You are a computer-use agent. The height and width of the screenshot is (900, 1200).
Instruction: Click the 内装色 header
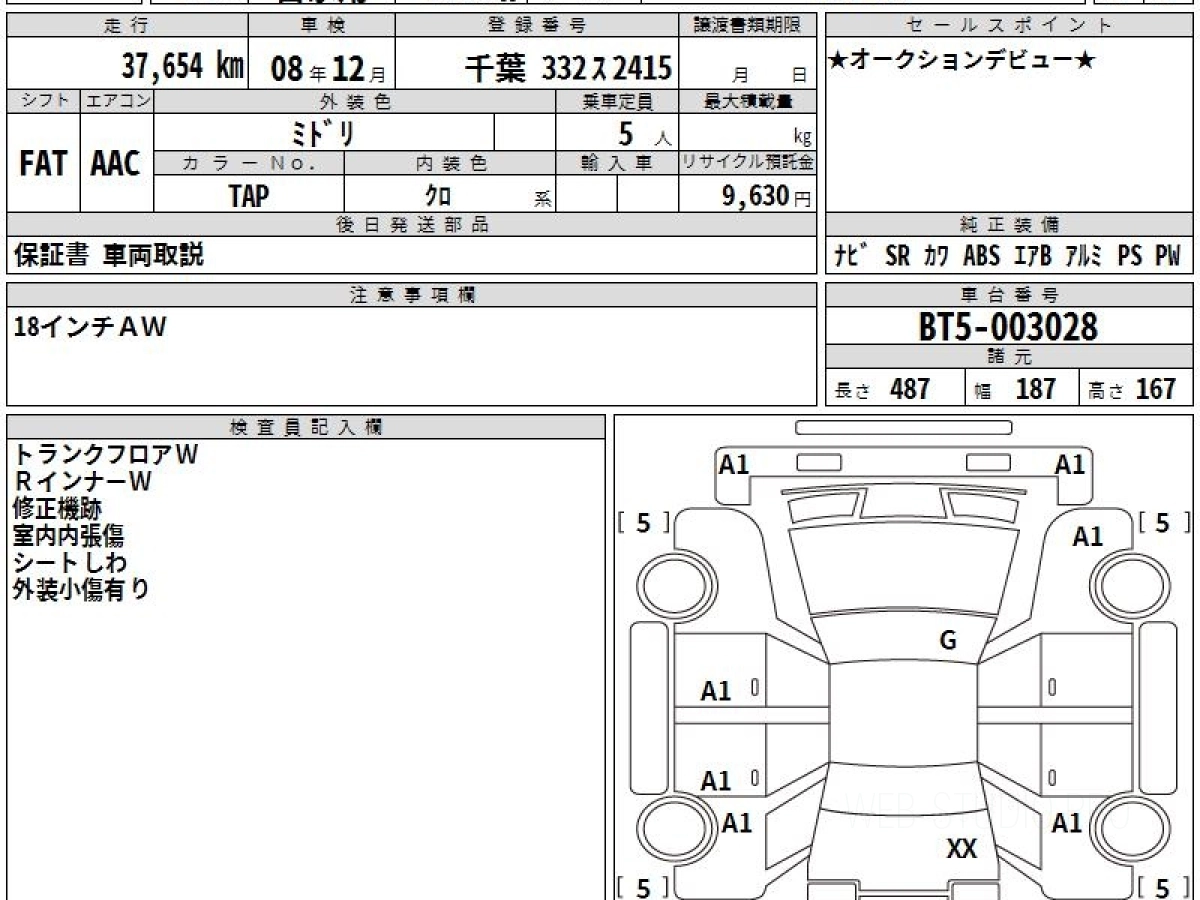click(451, 163)
